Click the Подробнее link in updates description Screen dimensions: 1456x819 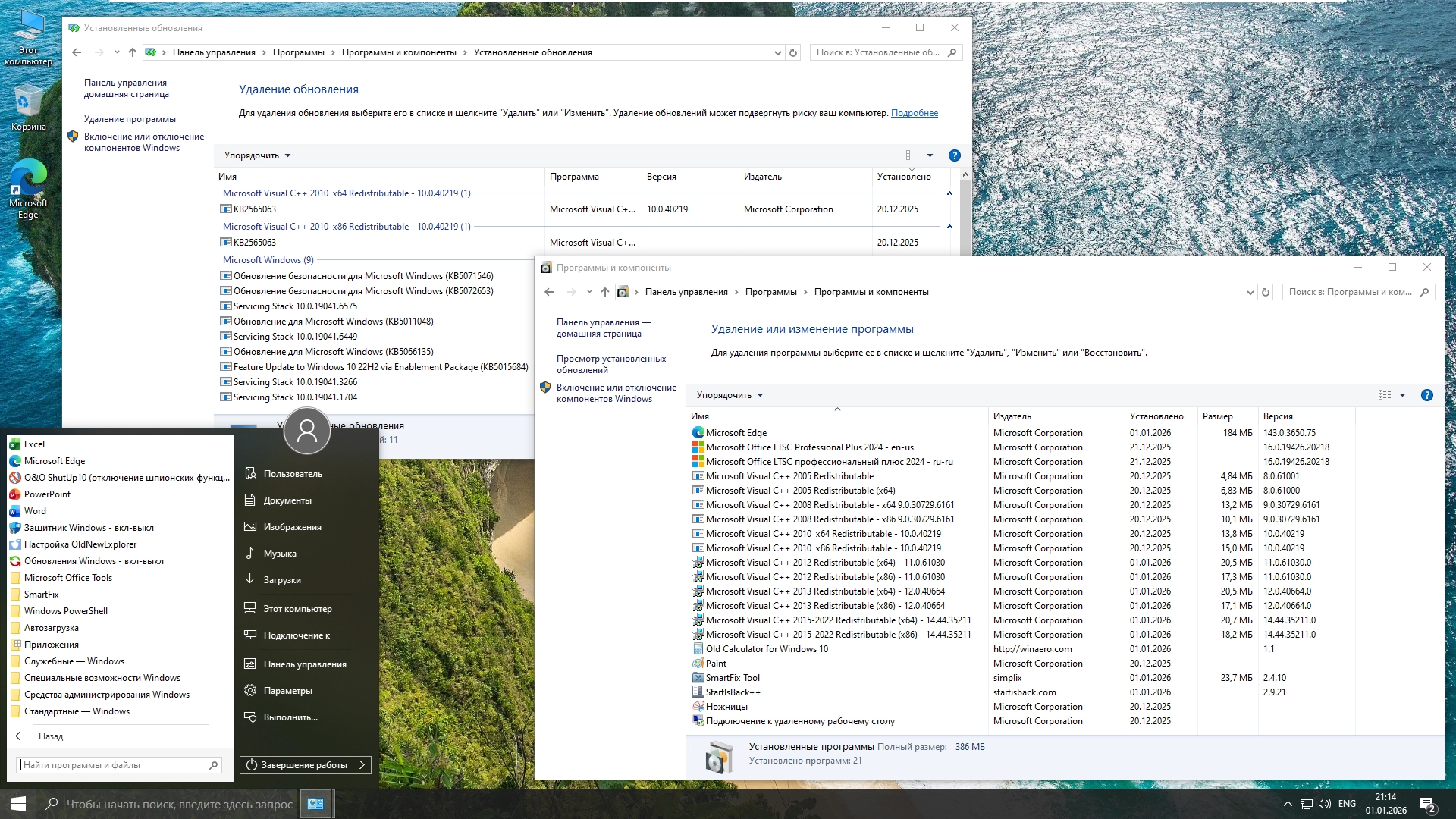[914, 113]
